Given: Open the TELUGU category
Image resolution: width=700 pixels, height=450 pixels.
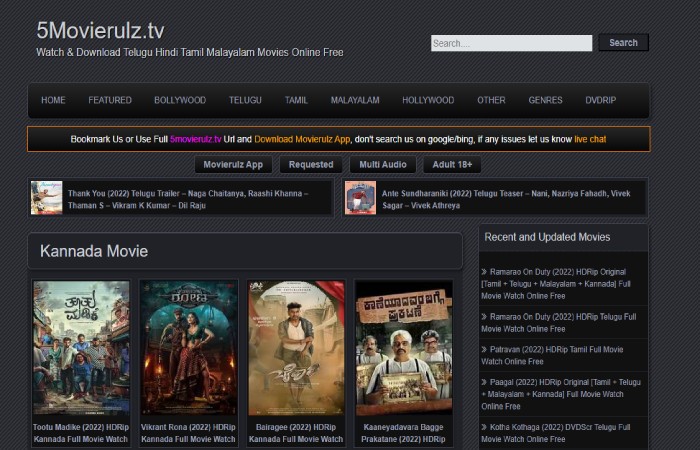Looking at the screenshot, I should point(245,100).
